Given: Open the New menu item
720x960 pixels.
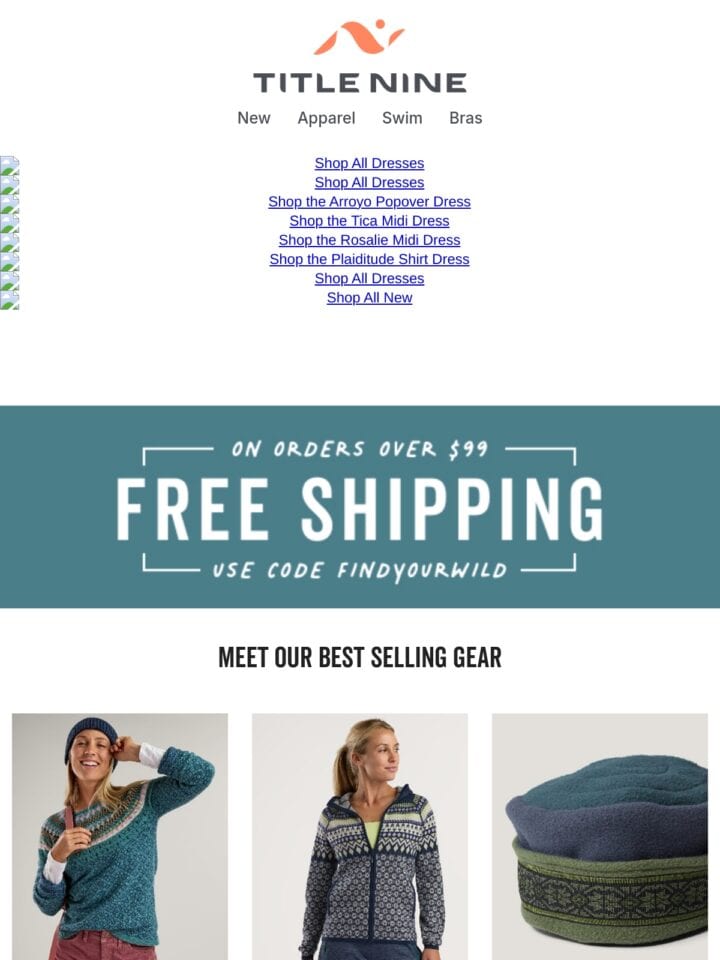Looking at the screenshot, I should coord(253,118).
